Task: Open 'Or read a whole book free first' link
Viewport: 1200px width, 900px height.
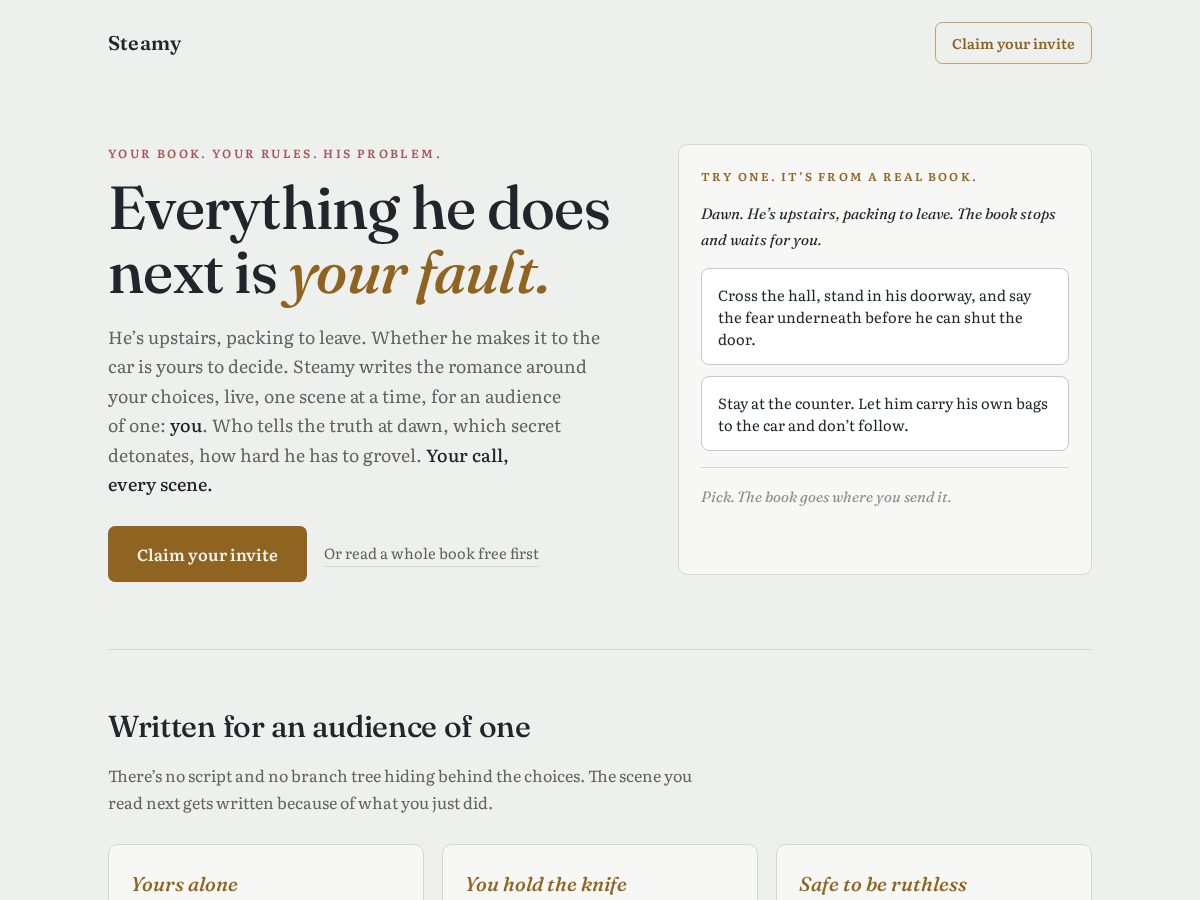Action: 431,554
